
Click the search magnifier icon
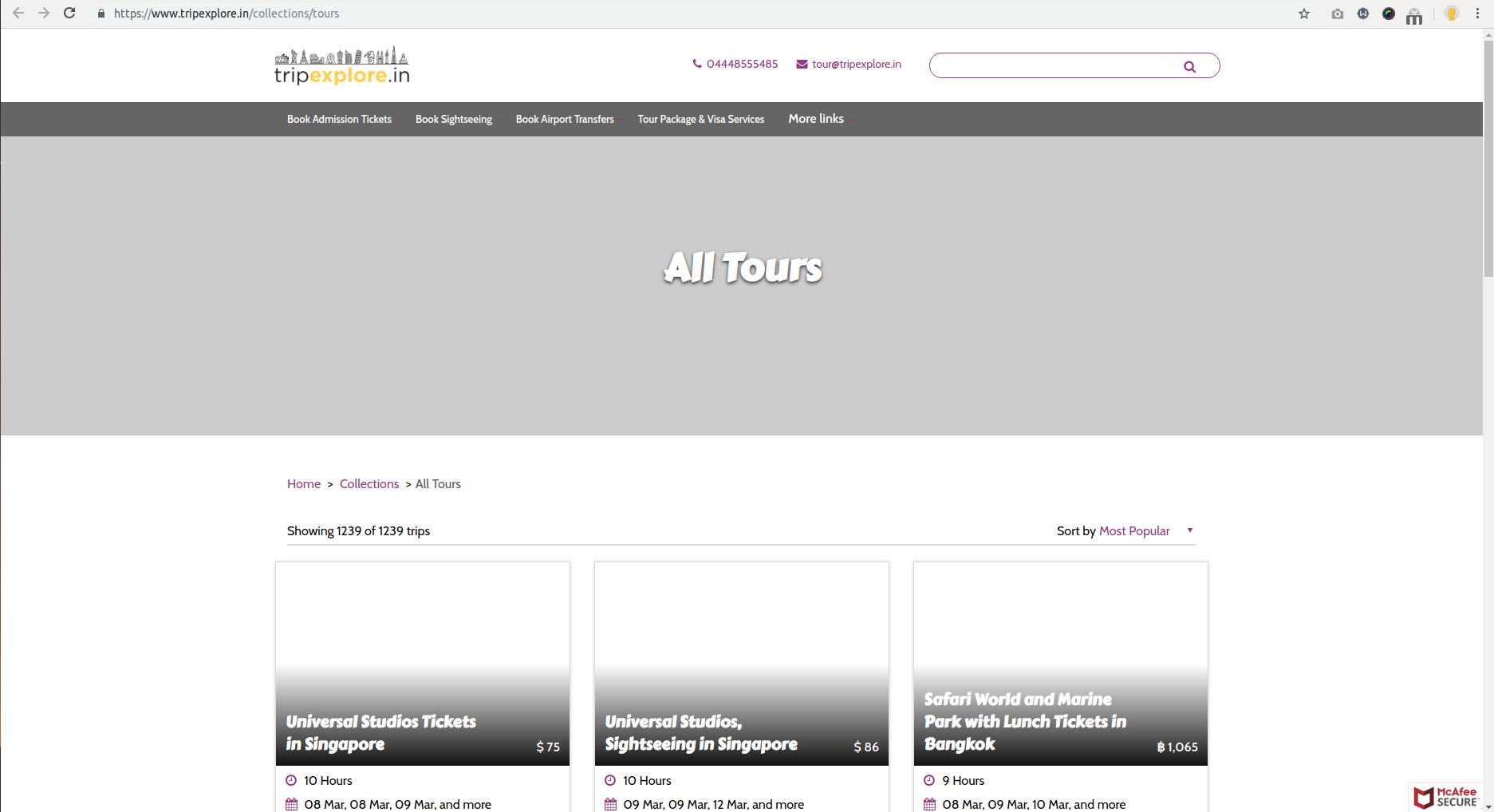(1189, 67)
